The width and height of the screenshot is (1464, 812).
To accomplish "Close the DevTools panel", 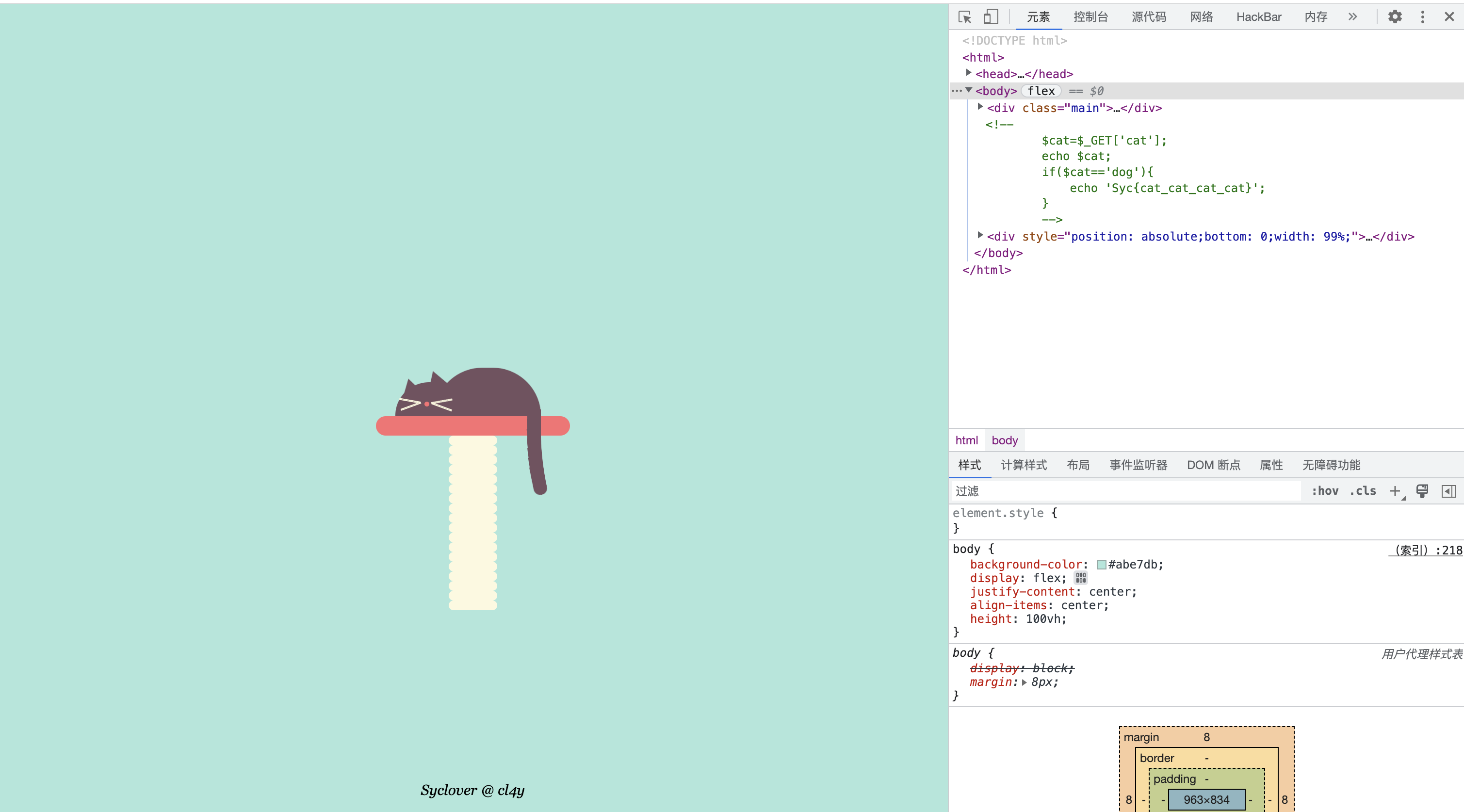I will point(1449,17).
